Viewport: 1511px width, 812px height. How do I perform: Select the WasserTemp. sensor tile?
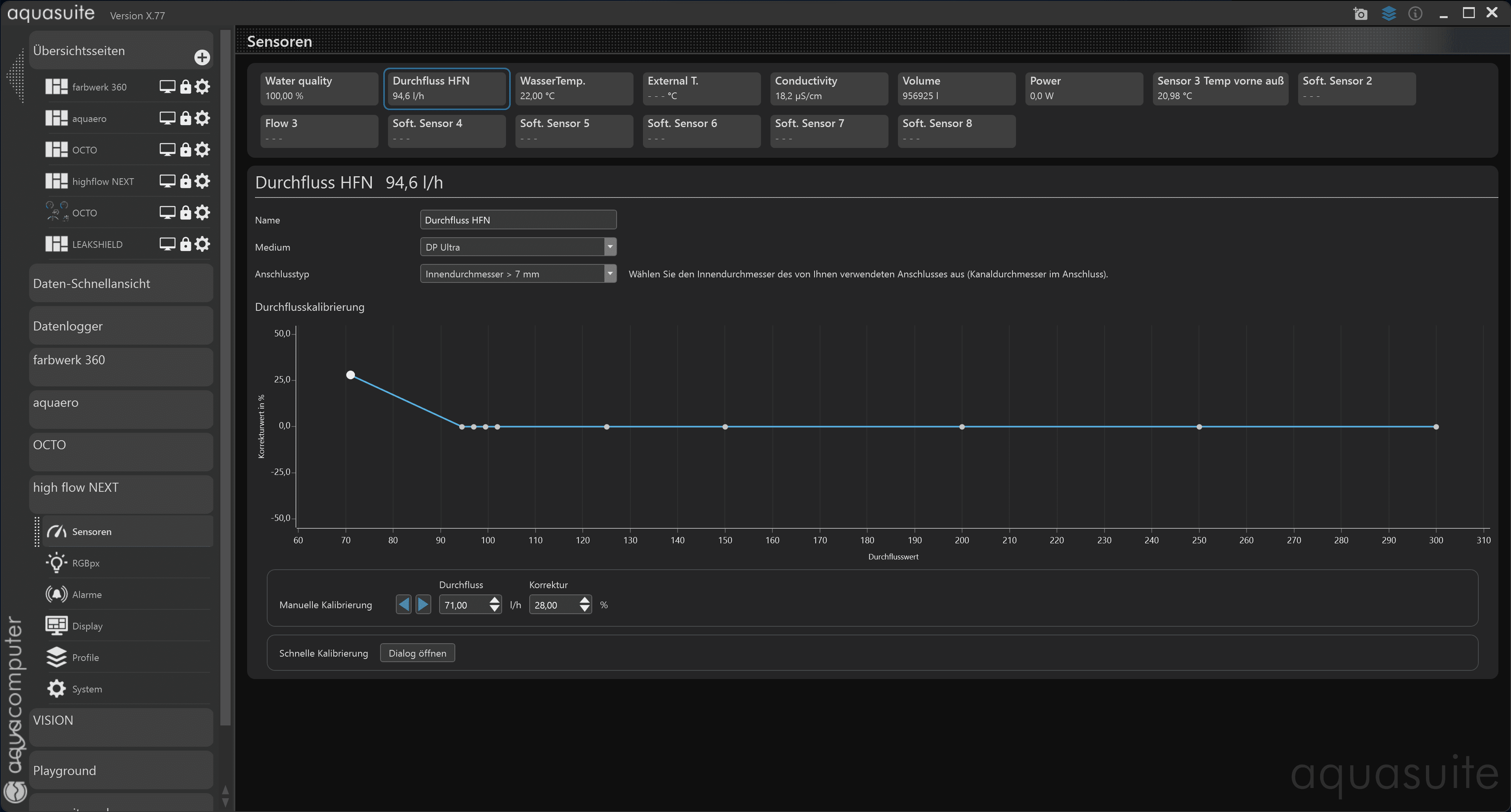[574, 89]
